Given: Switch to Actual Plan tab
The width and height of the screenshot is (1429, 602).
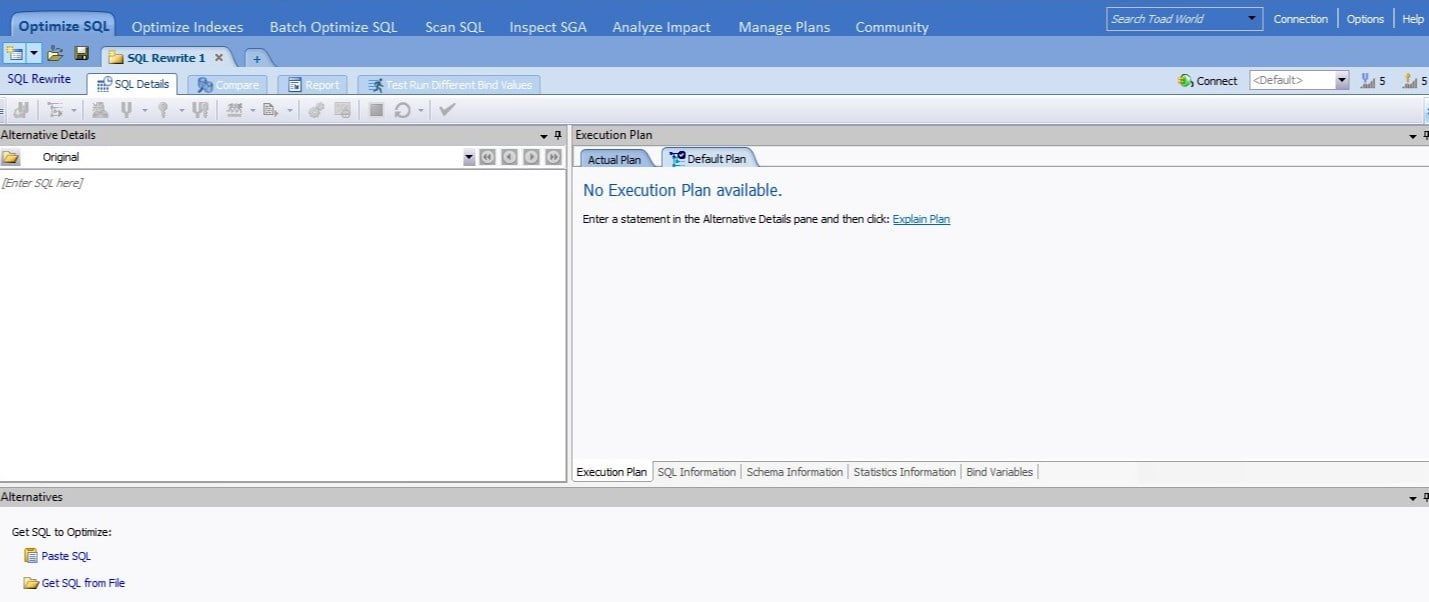Looking at the screenshot, I should tap(614, 159).
